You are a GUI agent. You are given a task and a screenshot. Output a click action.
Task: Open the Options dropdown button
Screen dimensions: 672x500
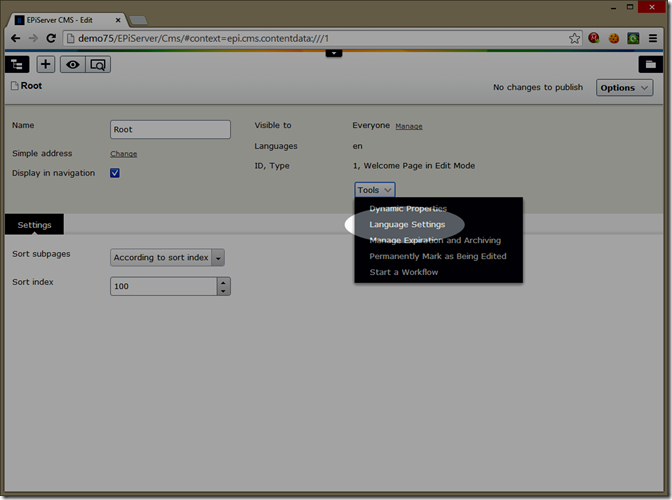pyautogui.click(x=625, y=87)
